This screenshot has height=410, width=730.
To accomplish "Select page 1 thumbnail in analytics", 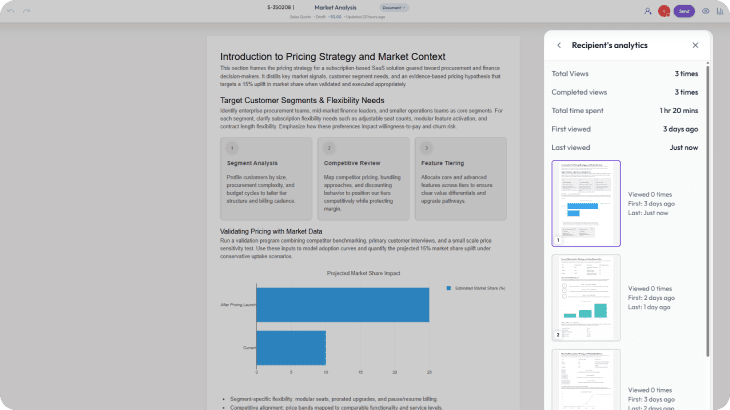I will [x=586, y=203].
